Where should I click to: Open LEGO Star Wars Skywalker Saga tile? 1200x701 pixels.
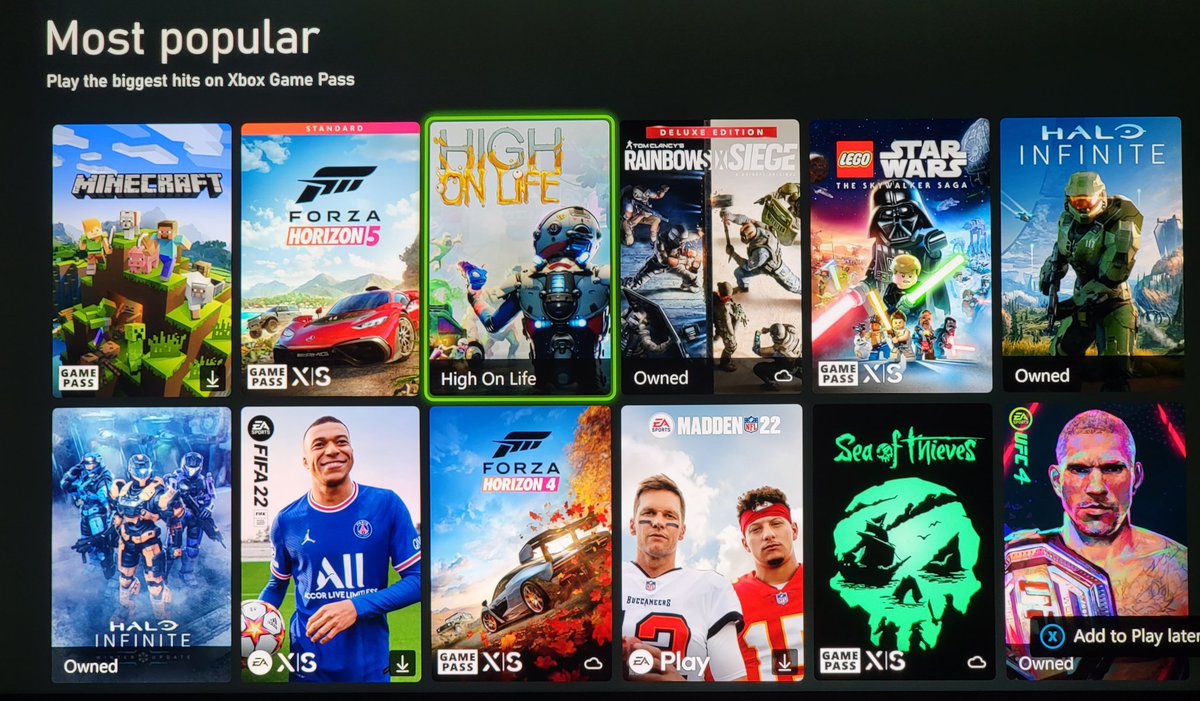(x=901, y=256)
